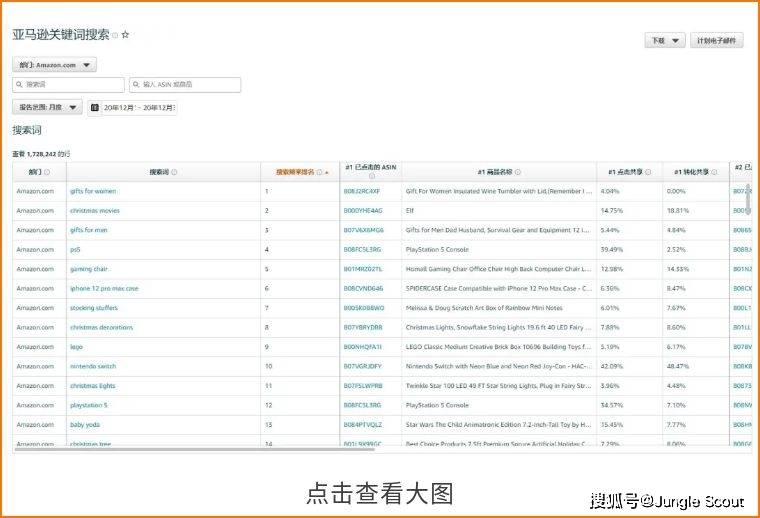Expand the department Amazon.com dropdown
Image resolution: width=760 pixels, height=518 pixels.
click(54, 64)
